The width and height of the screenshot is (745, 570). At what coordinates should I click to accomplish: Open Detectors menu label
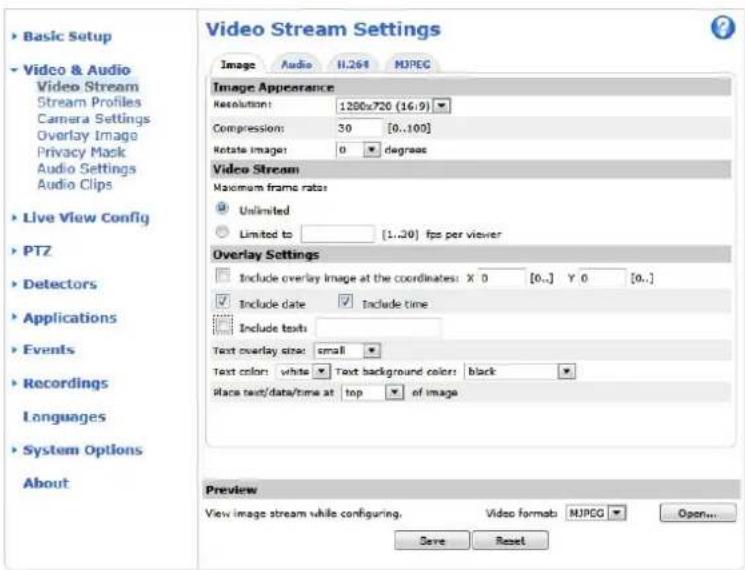(x=60, y=284)
